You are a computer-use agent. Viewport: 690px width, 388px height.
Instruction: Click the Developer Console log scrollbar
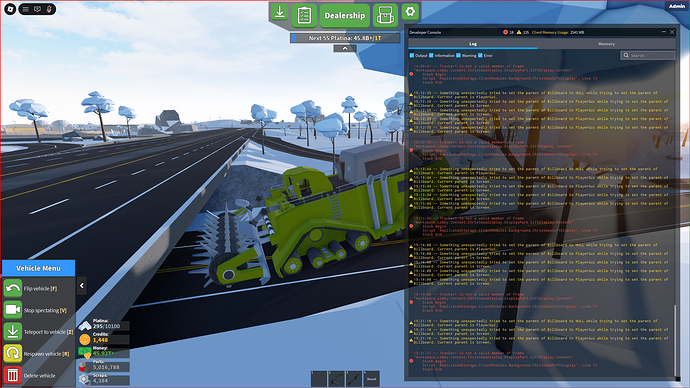[675, 339]
